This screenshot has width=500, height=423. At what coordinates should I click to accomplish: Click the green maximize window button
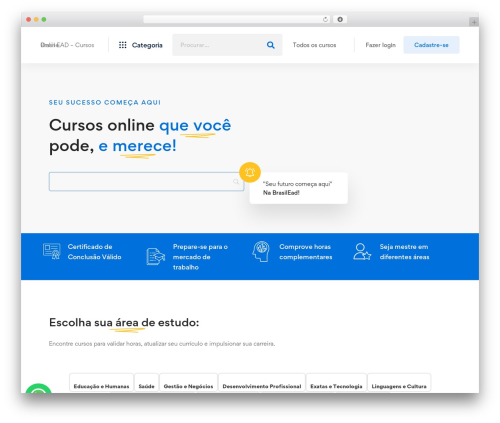[44, 20]
